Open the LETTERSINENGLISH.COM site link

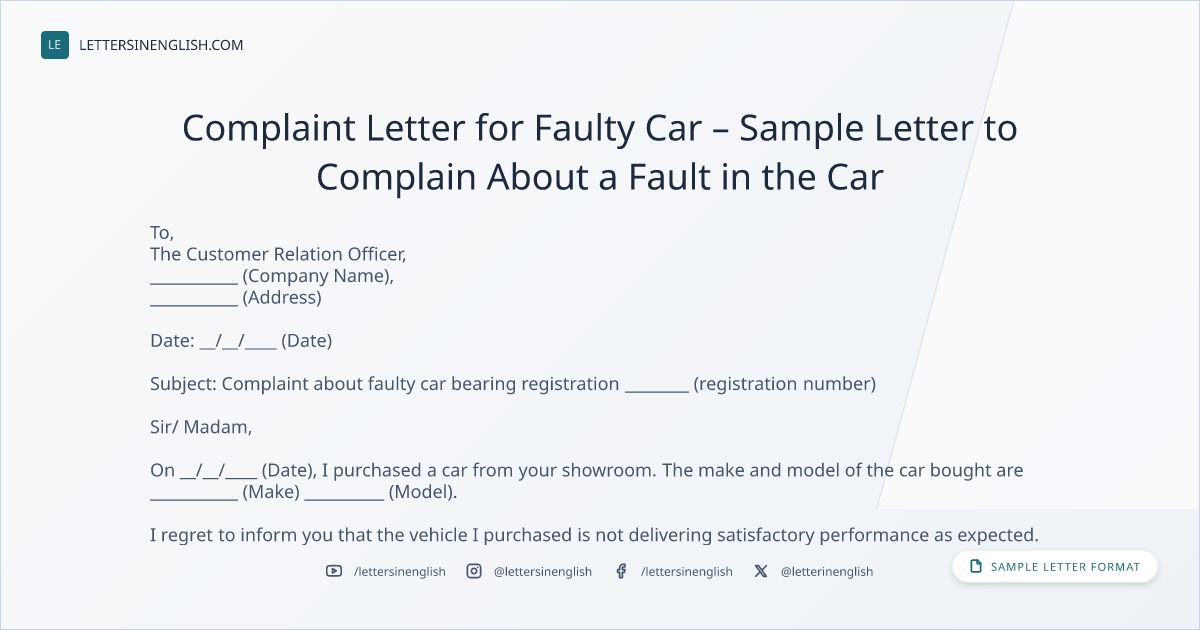click(161, 45)
